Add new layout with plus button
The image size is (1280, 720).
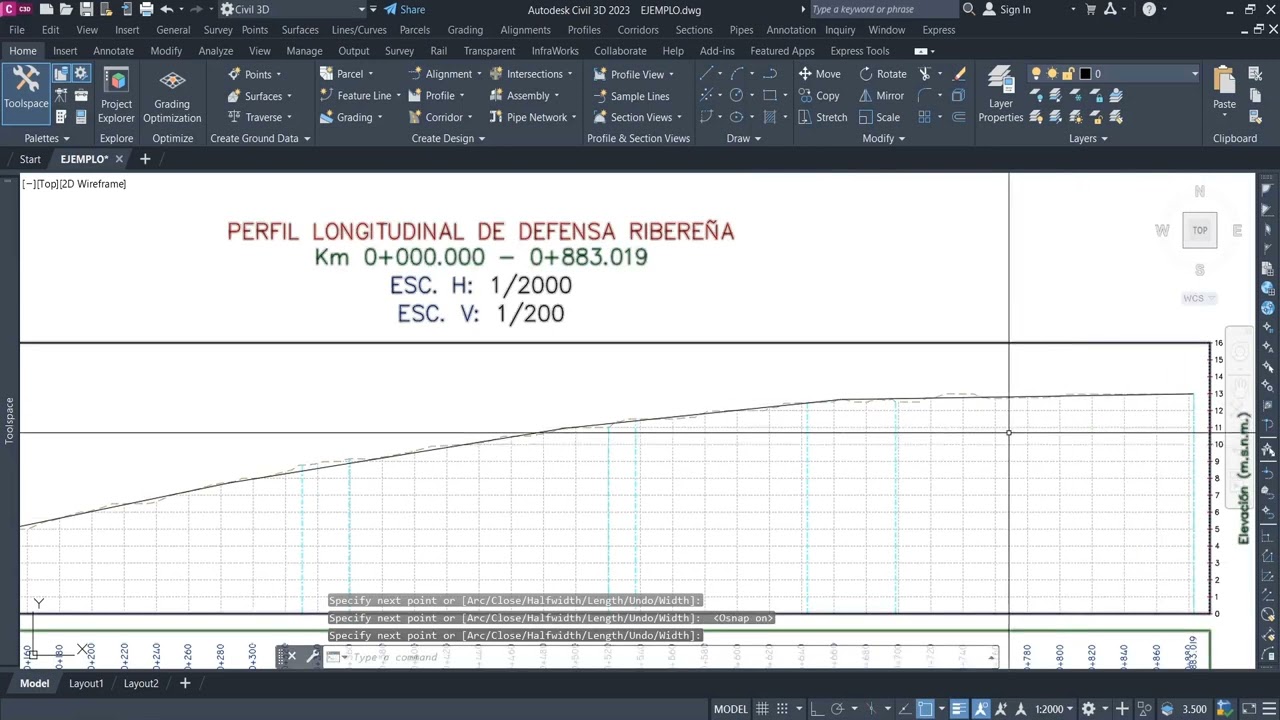click(x=184, y=683)
